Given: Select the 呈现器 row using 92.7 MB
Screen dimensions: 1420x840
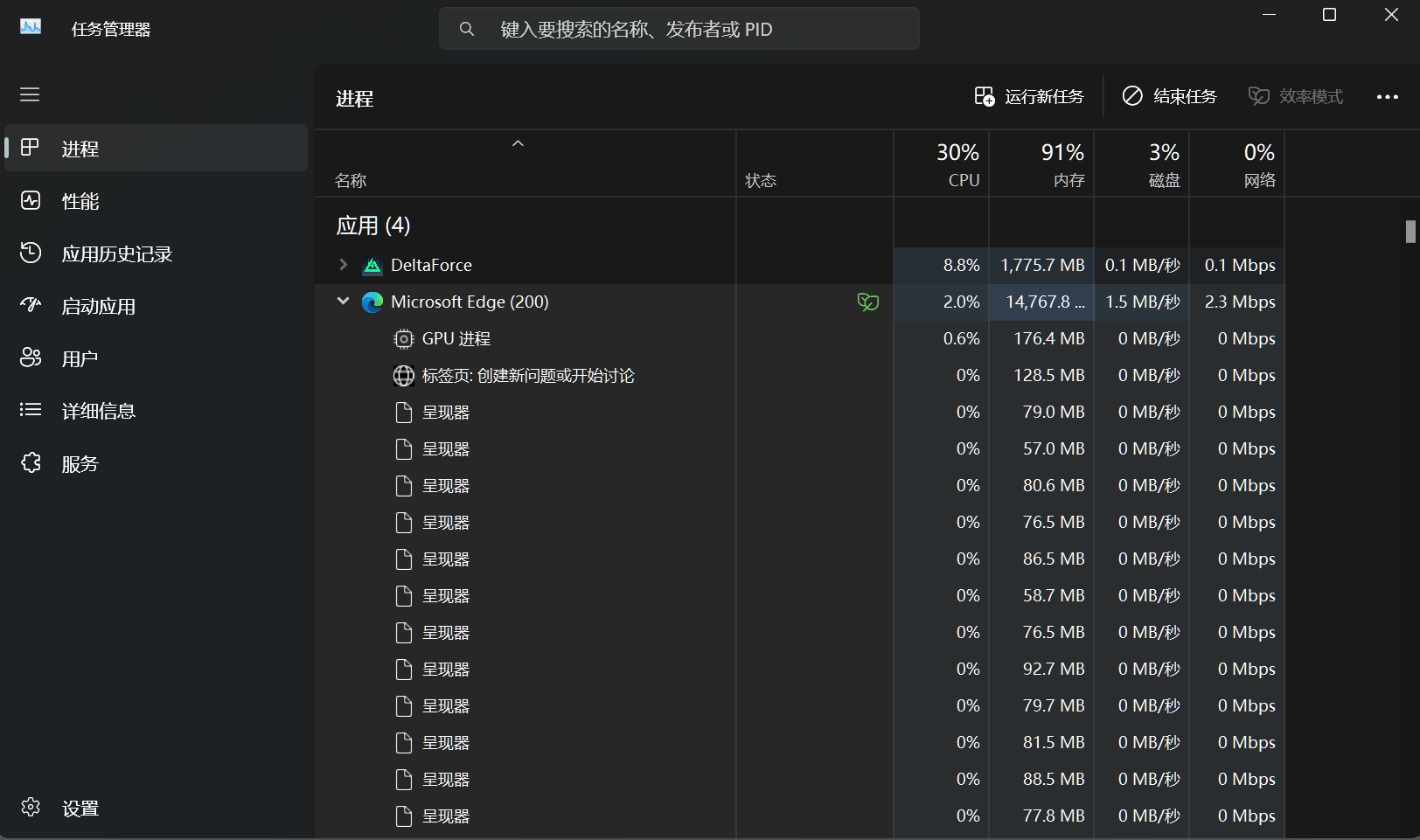Looking at the screenshot, I should click(799, 669).
